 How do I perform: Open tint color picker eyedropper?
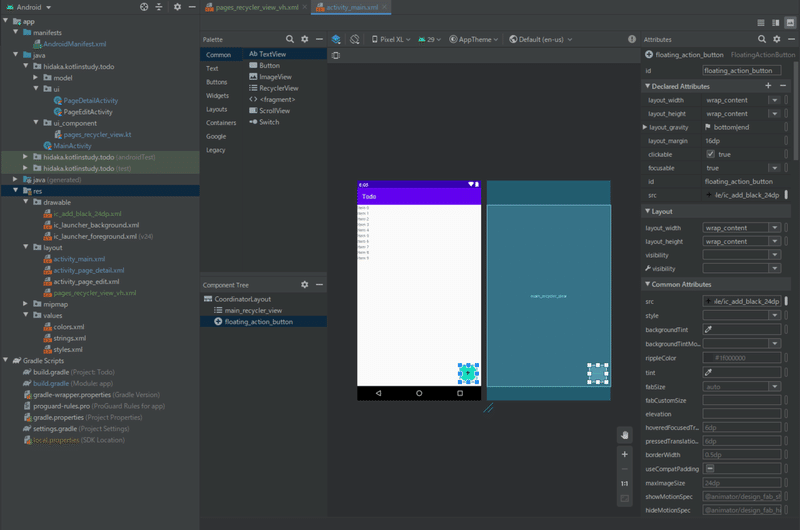[708, 372]
